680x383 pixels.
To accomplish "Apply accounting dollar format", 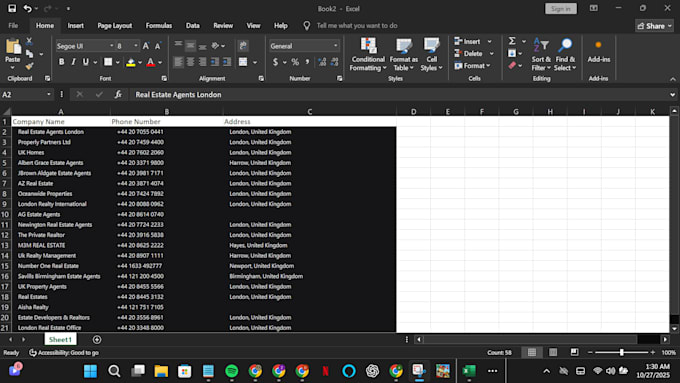I will click(x=275, y=62).
